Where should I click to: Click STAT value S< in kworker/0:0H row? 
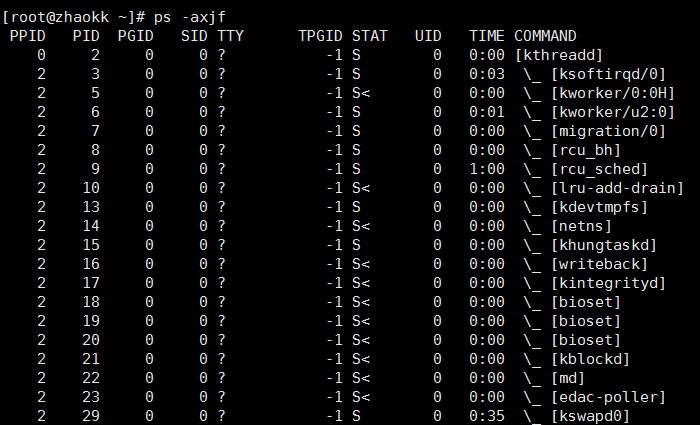[x=361, y=93]
